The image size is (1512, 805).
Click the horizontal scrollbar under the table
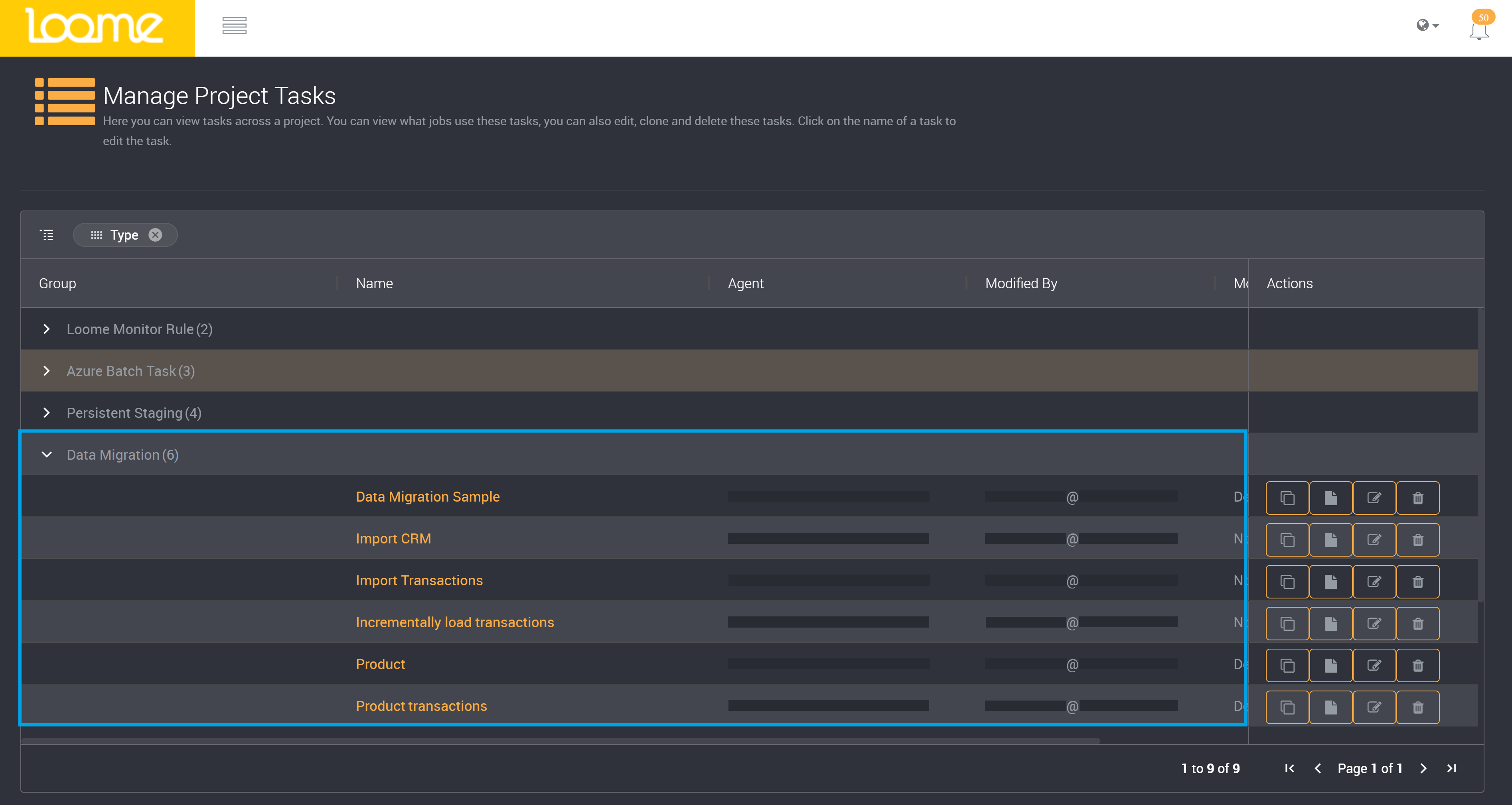561,741
